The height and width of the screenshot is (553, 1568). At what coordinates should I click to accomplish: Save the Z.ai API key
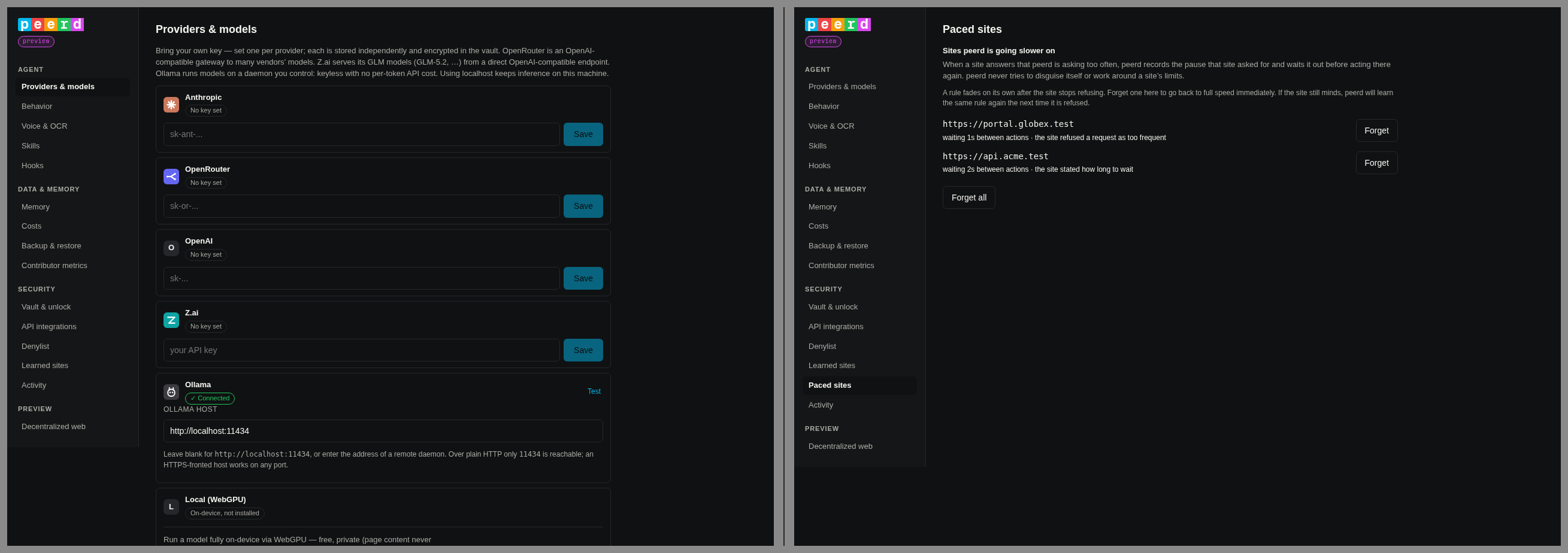[583, 350]
